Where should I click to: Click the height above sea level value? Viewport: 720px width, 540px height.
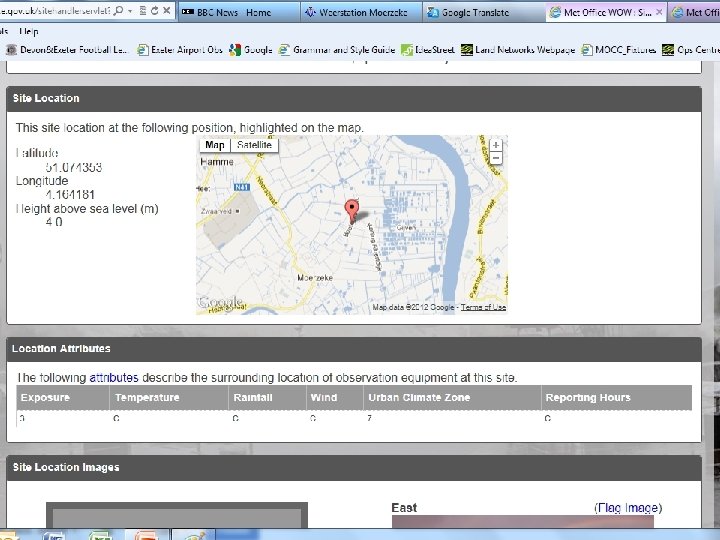[x=54, y=222]
